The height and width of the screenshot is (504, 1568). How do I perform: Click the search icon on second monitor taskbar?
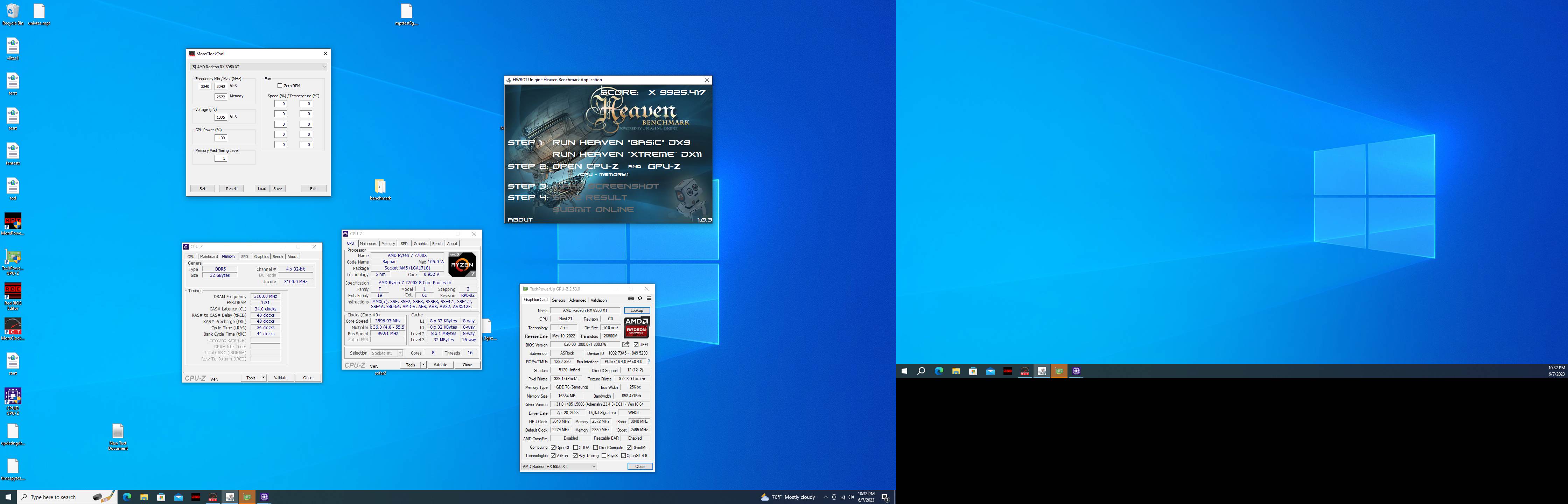[922, 371]
